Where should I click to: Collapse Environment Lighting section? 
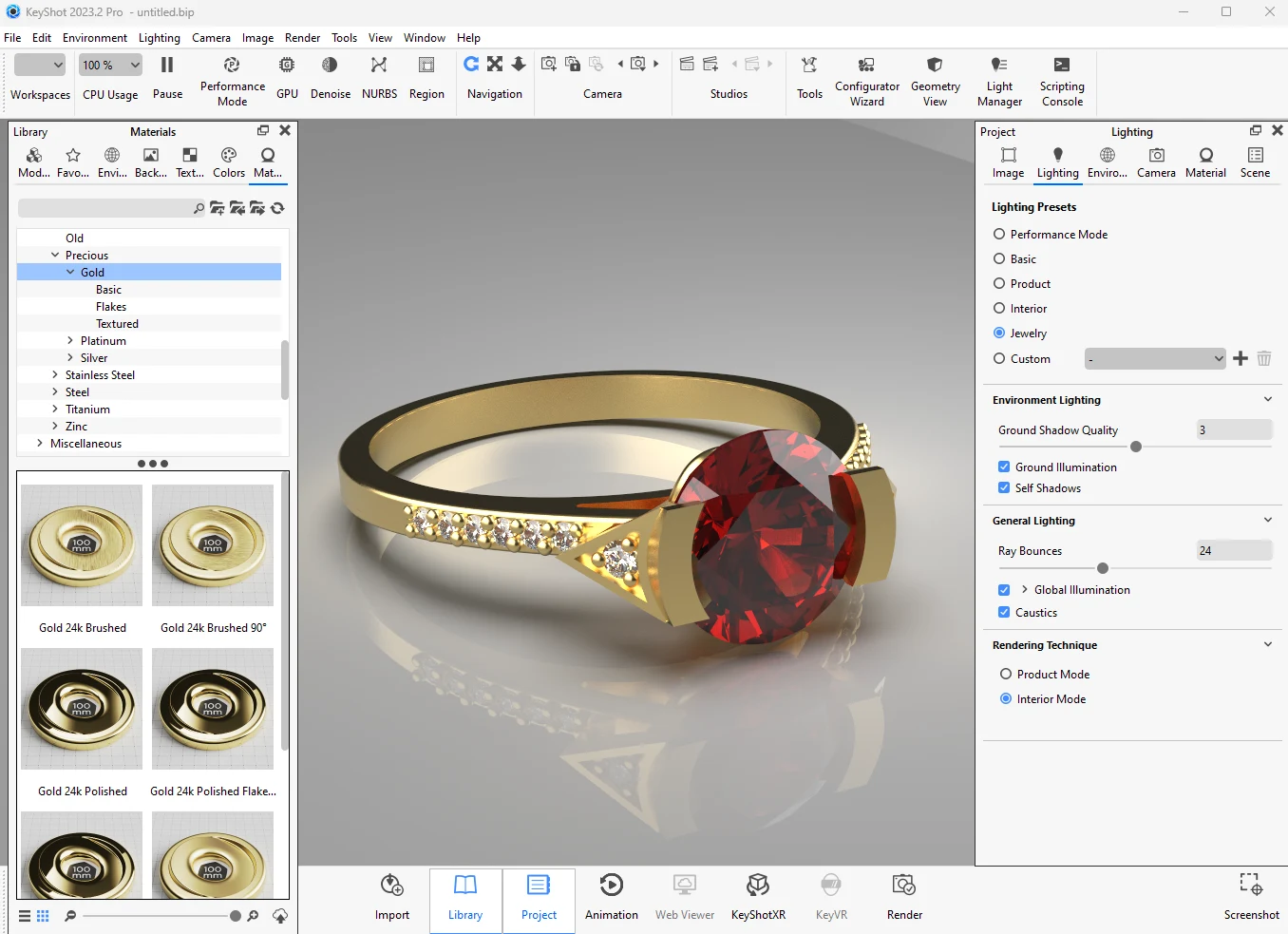pyautogui.click(x=1268, y=400)
